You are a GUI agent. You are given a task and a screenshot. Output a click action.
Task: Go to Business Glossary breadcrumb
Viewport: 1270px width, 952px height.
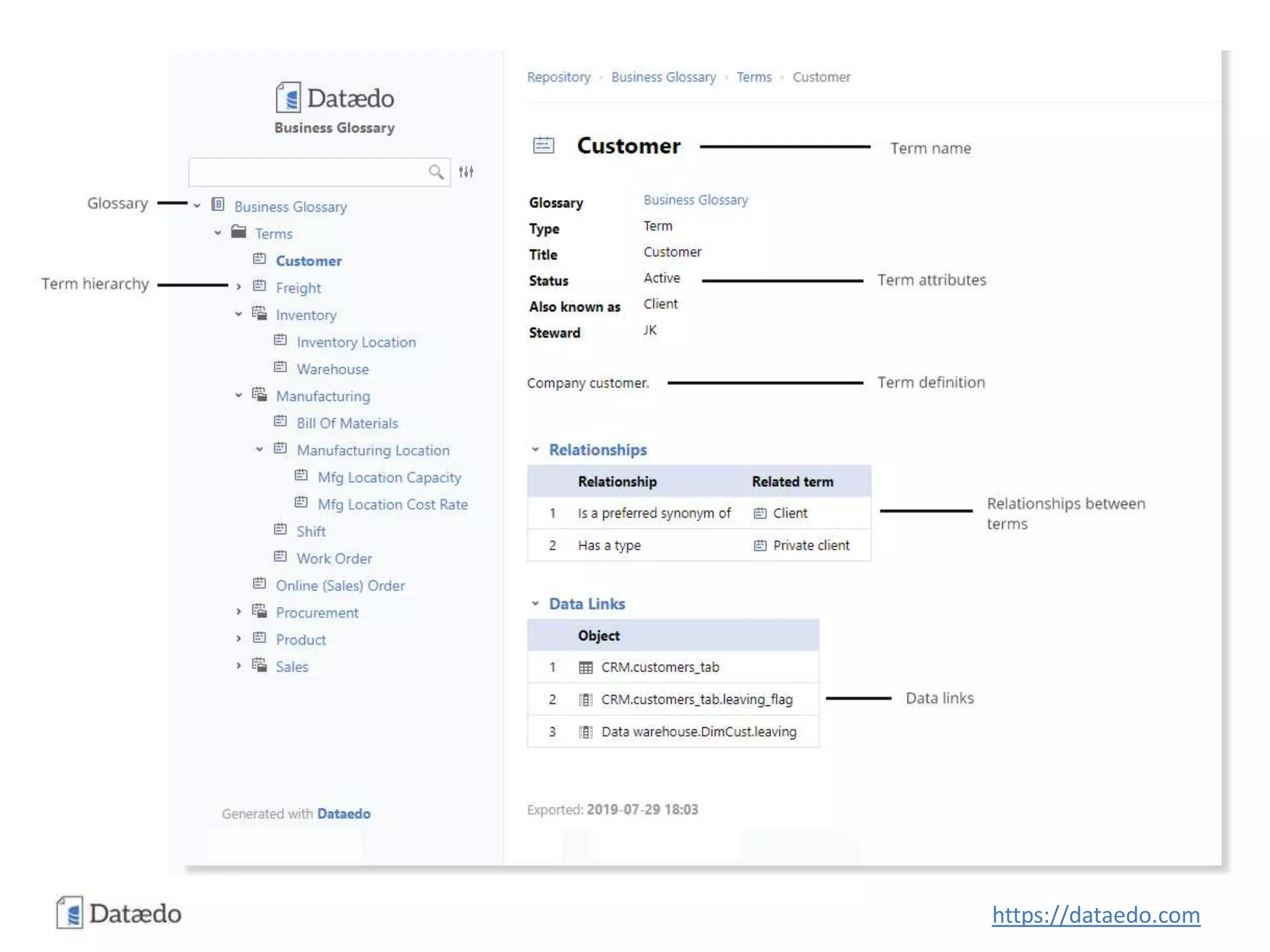click(x=664, y=77)
